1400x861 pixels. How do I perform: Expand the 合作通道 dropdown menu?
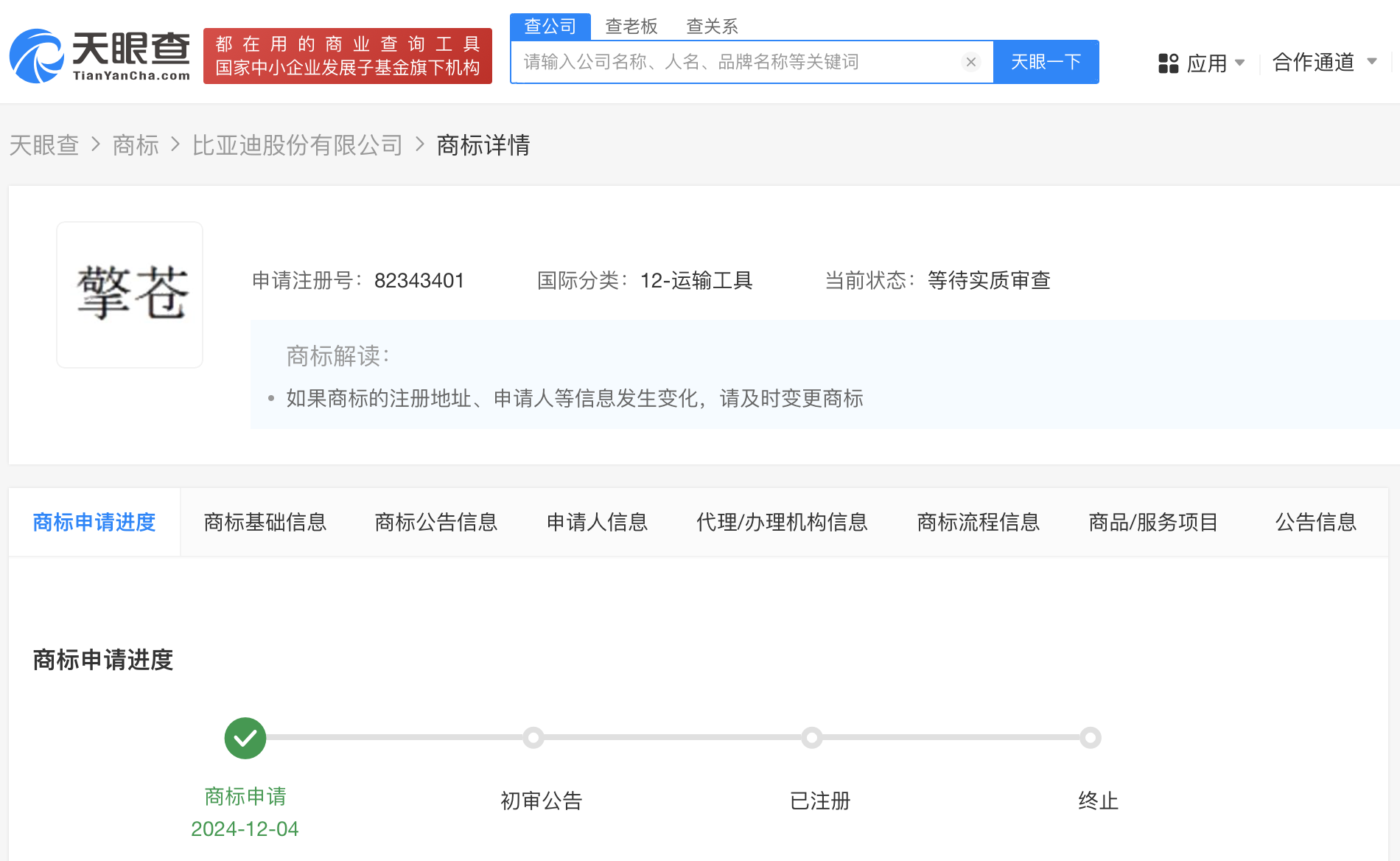pyautogui.click(x=1323, y=63)
